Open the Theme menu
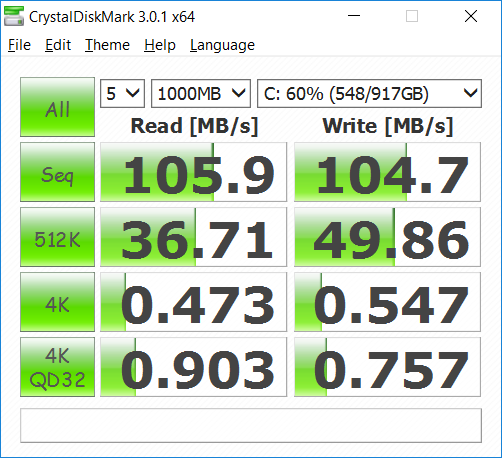This screenshot has height=458, width=502. [x=107, y=45]
